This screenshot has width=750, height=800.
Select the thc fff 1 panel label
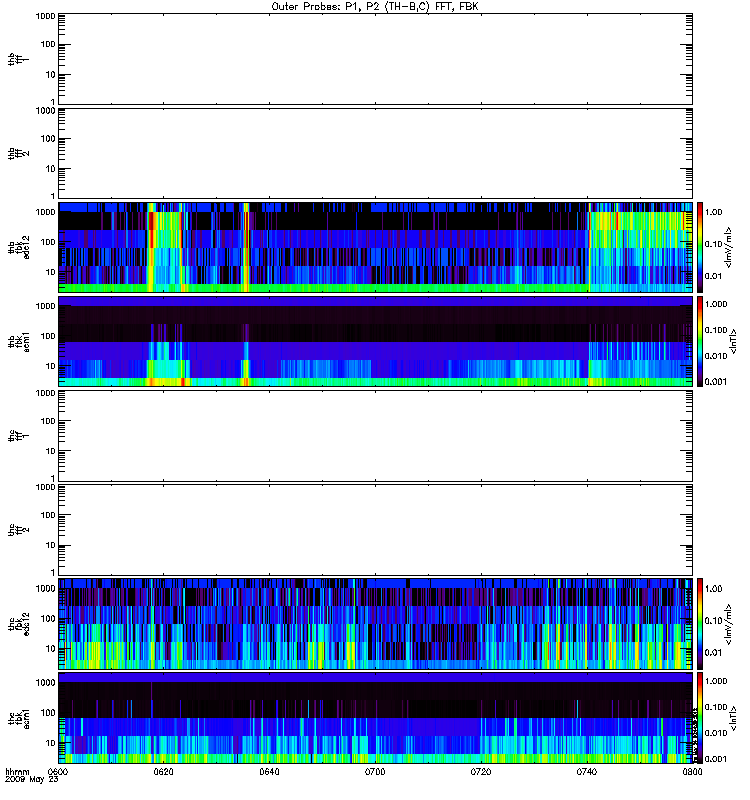(x=18, y=436)
